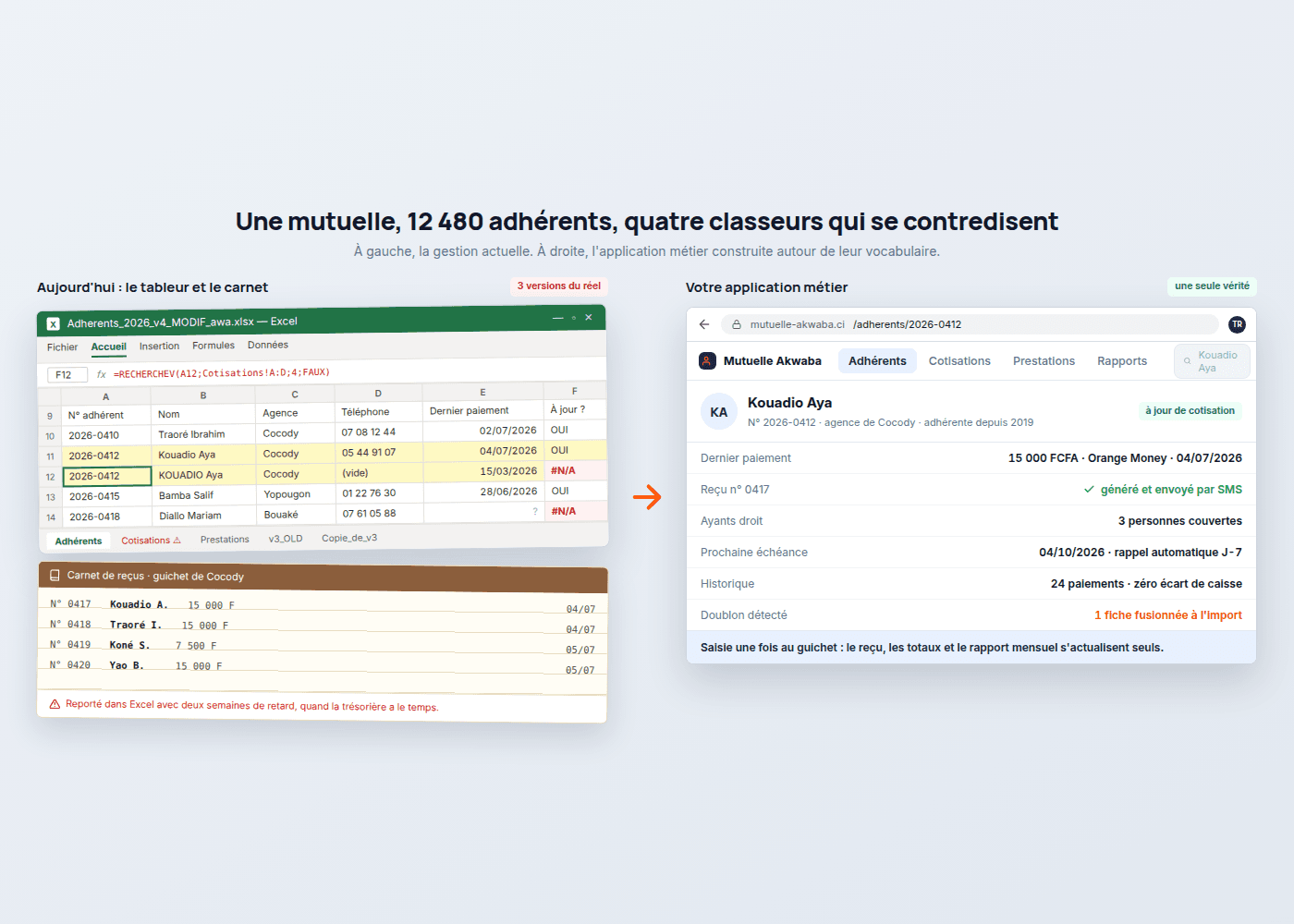This screenshot has width=1294, height=924.
Task: Click the Excel app icon in title bar
Action: point(54,323)
